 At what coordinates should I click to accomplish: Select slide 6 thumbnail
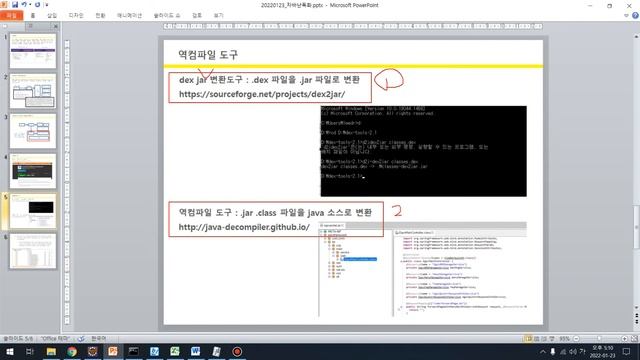point(33,251)
